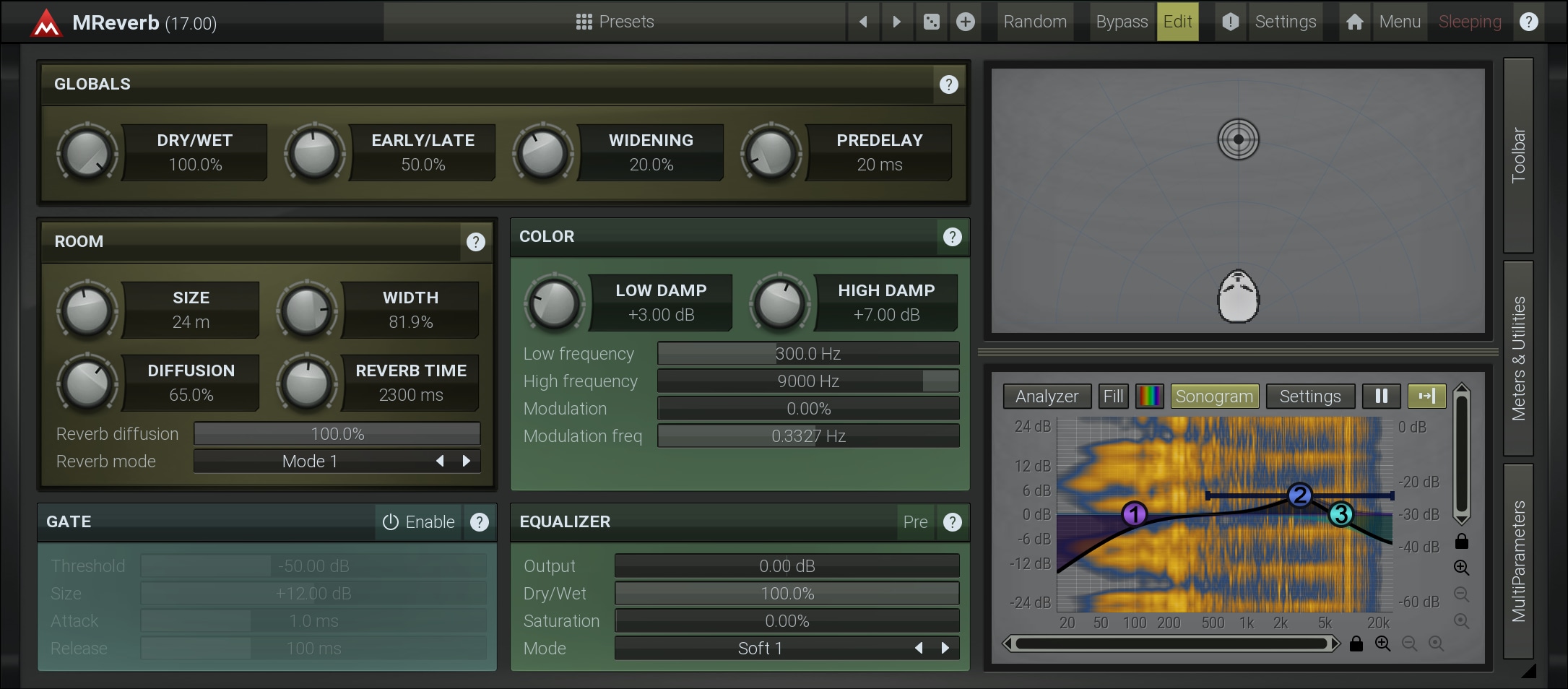1568x689 pixels.
Task: Open the COLOR section help icon
Action: tap(952, 237)
